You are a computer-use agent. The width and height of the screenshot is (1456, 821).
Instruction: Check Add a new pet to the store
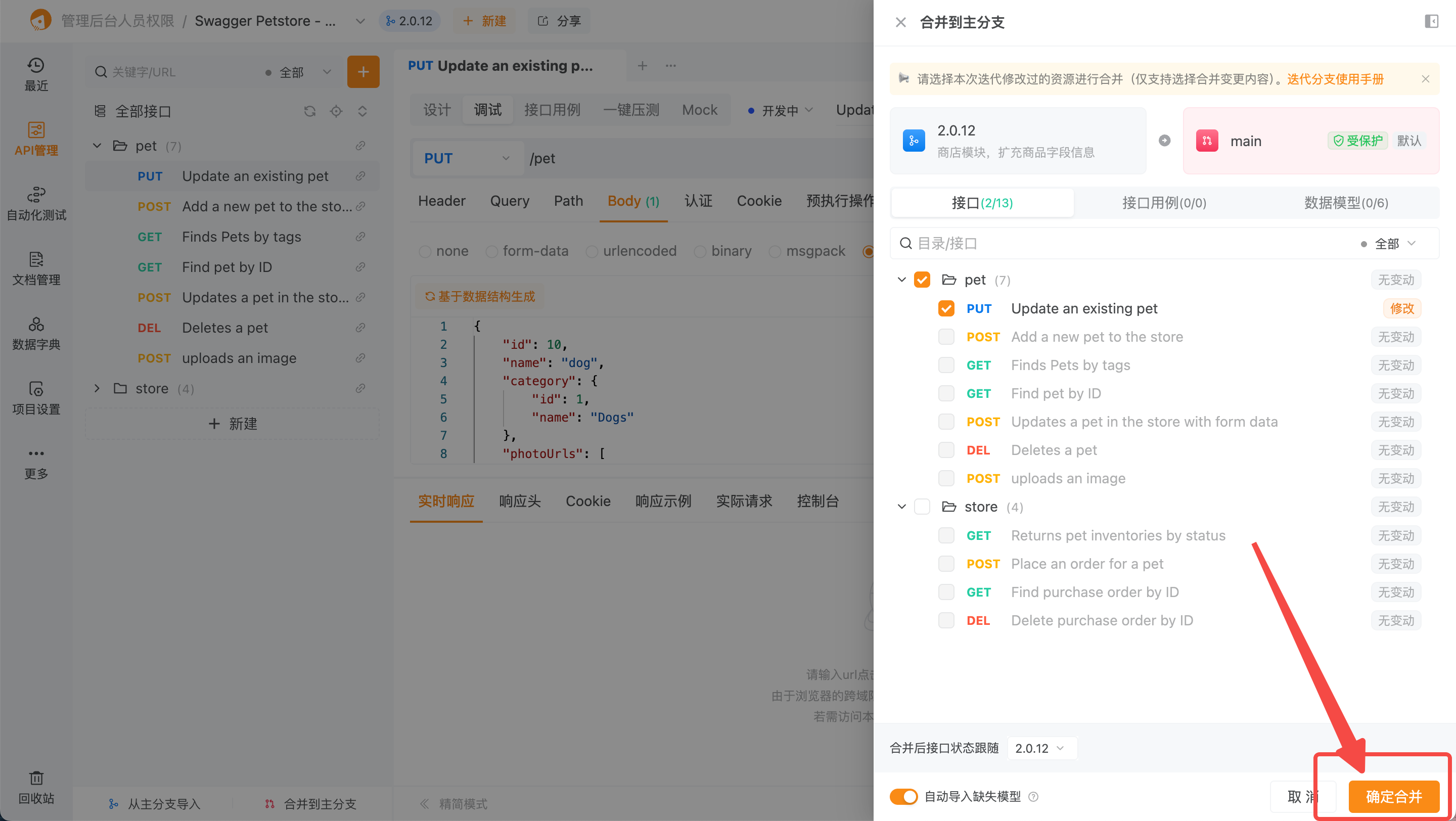pos(946,337)
